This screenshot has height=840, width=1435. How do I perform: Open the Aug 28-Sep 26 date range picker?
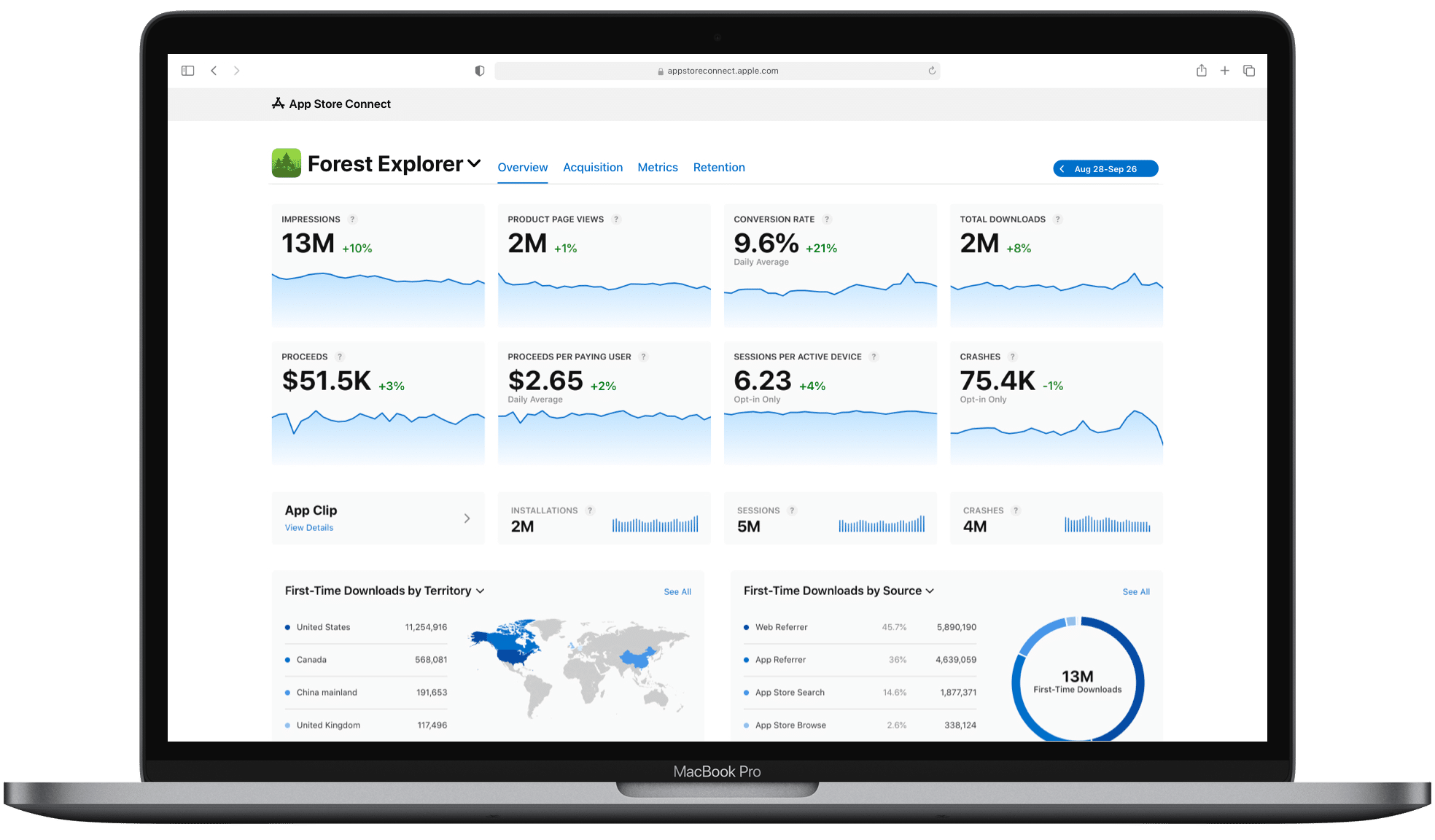[x=1105, y=169]
